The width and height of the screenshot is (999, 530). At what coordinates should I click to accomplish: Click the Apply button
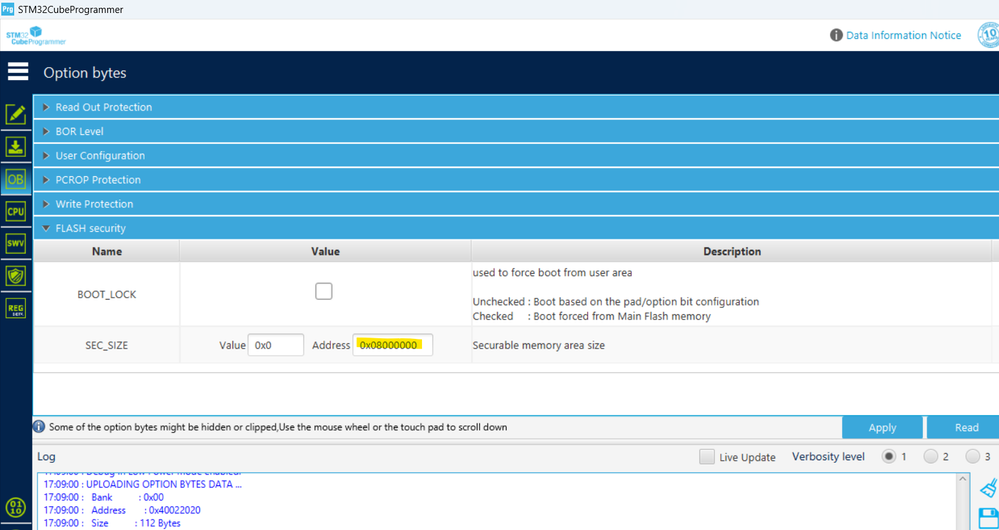point(882,427)
